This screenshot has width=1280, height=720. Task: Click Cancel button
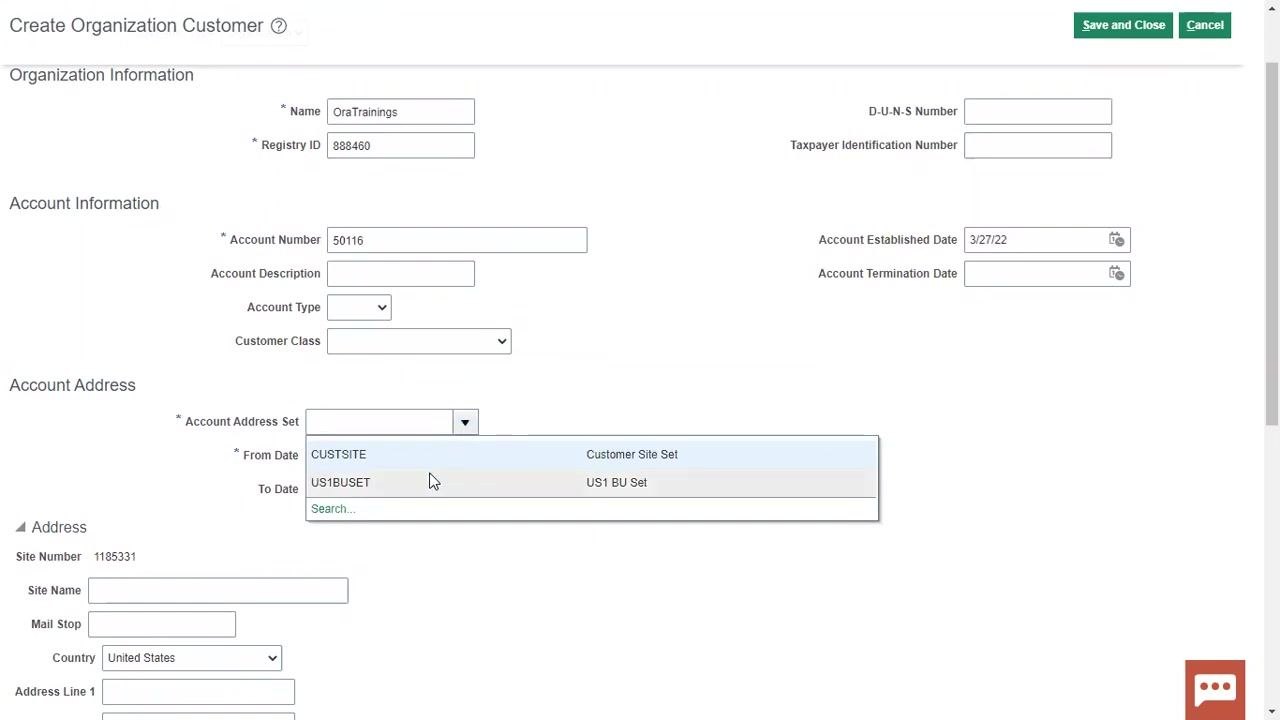pos(1205,25)
